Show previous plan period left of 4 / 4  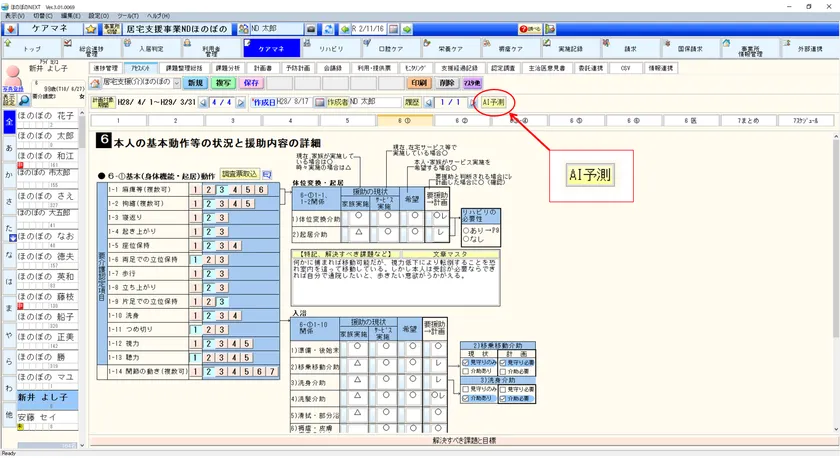click(x=203, y=102)
